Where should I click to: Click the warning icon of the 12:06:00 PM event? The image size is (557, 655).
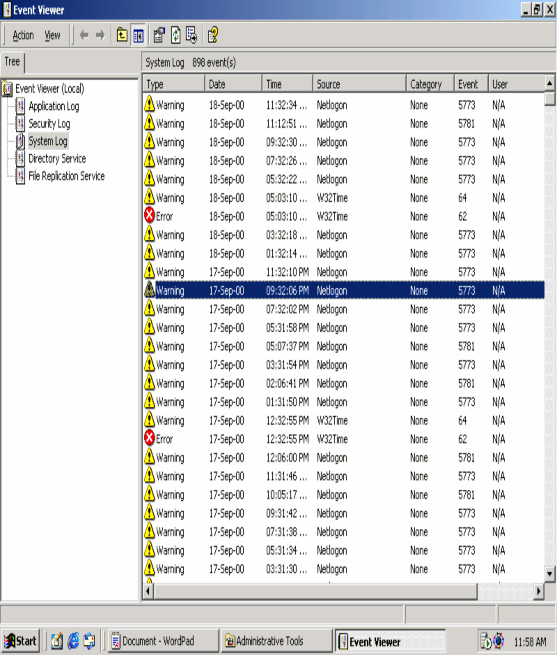click(x=149, y=457)
